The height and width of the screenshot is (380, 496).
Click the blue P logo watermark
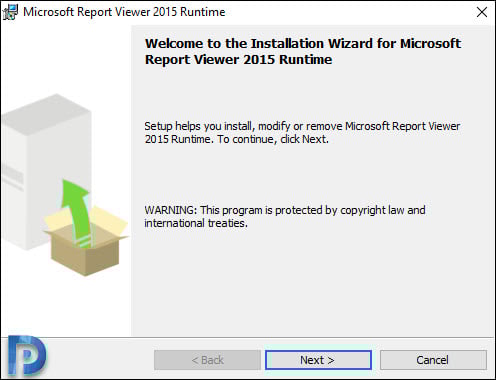(x=27, y=355)
